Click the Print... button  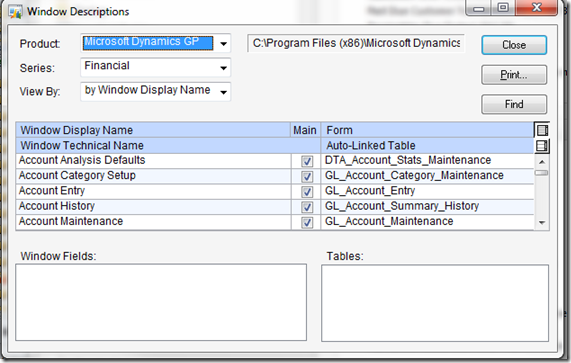tap(514, 75)
